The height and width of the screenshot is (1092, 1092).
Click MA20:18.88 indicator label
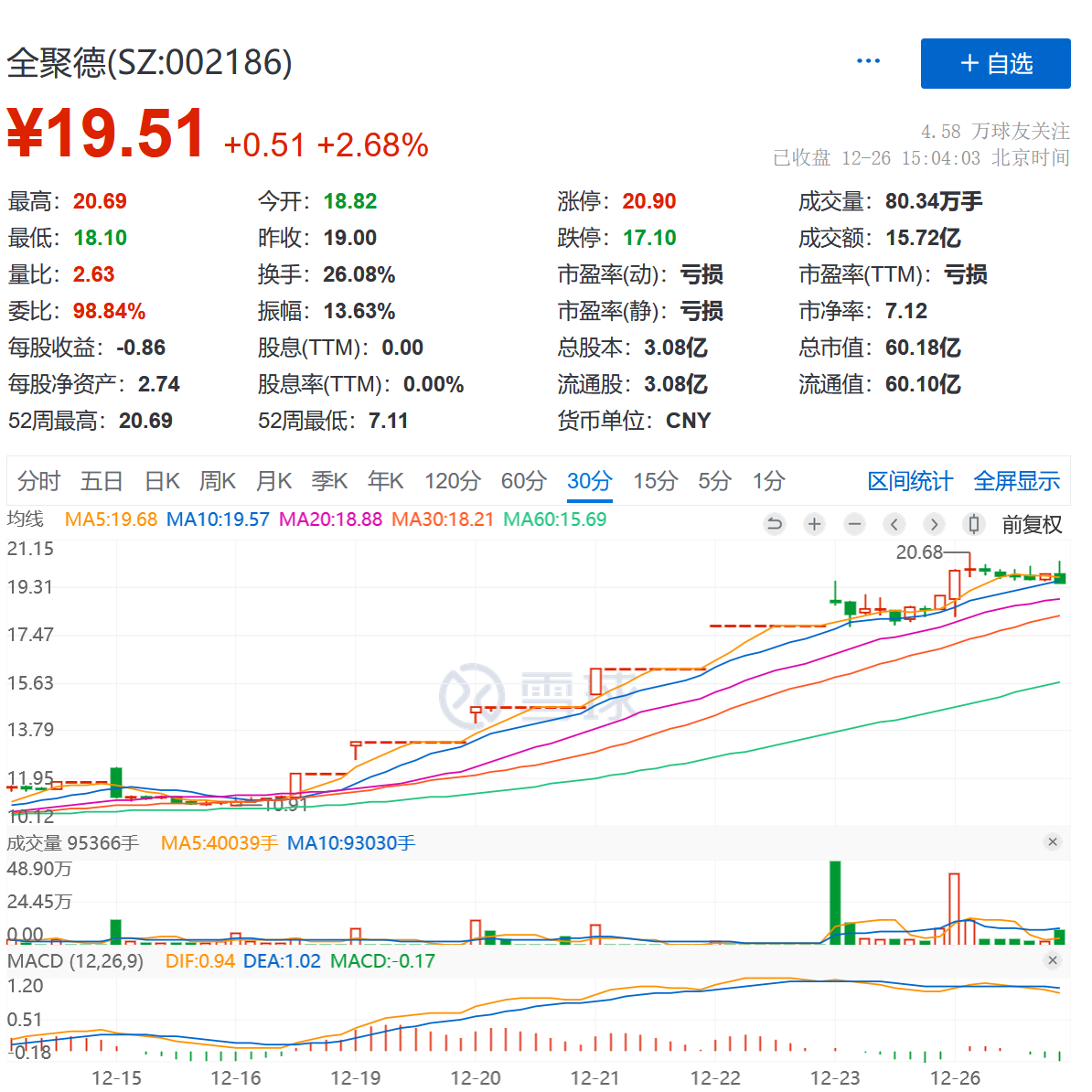coord(331,519)
